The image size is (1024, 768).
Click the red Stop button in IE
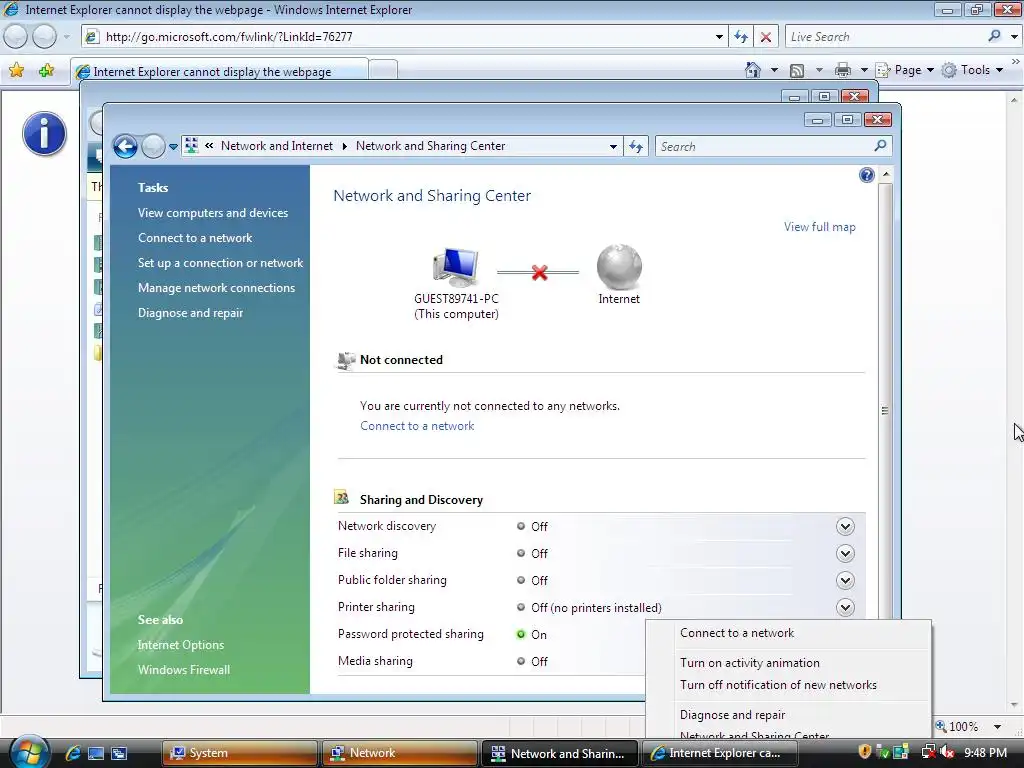click(x=766, y=37)
